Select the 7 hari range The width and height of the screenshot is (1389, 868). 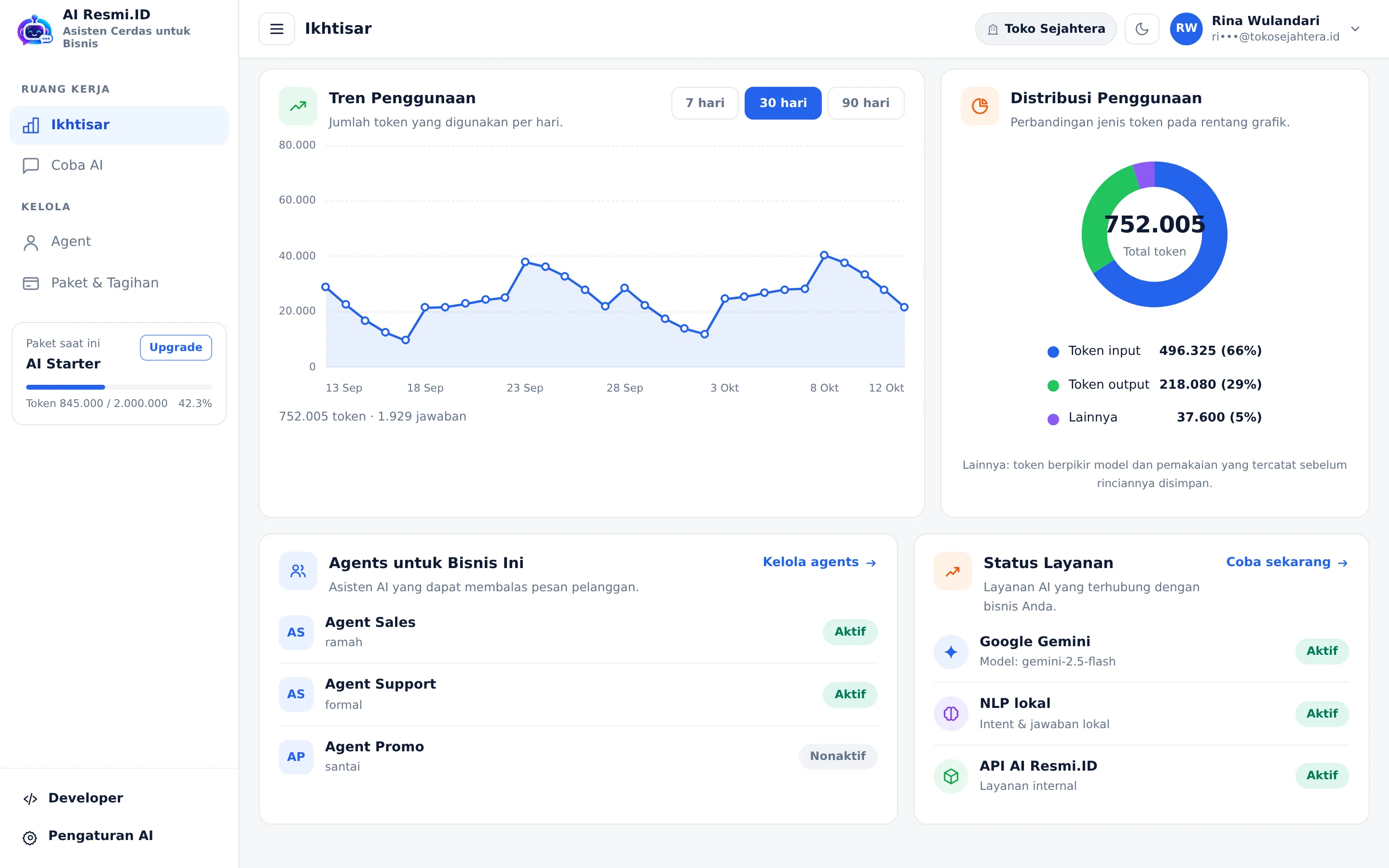705,103
